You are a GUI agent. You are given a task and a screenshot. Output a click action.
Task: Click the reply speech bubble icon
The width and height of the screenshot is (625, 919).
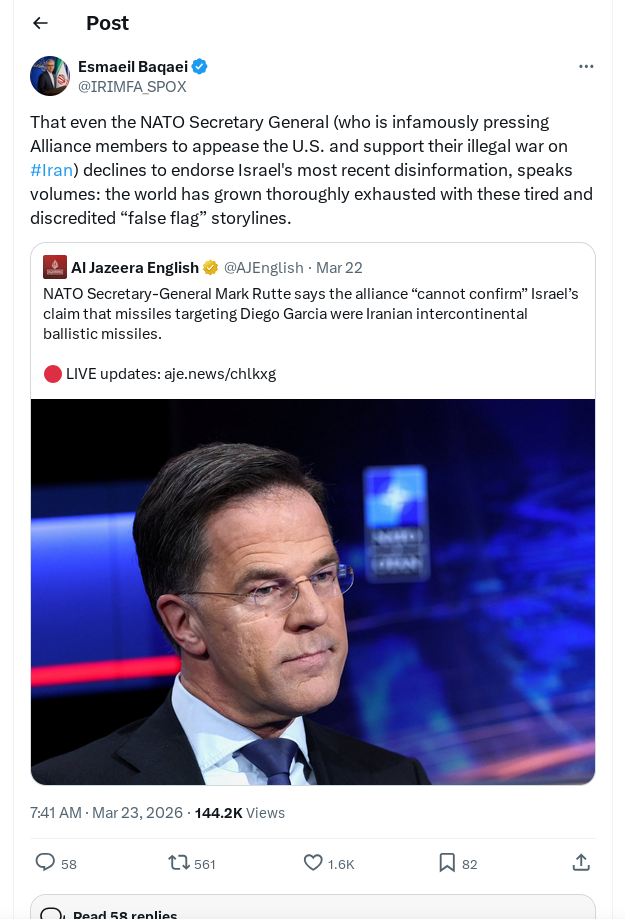pos(45,862)
